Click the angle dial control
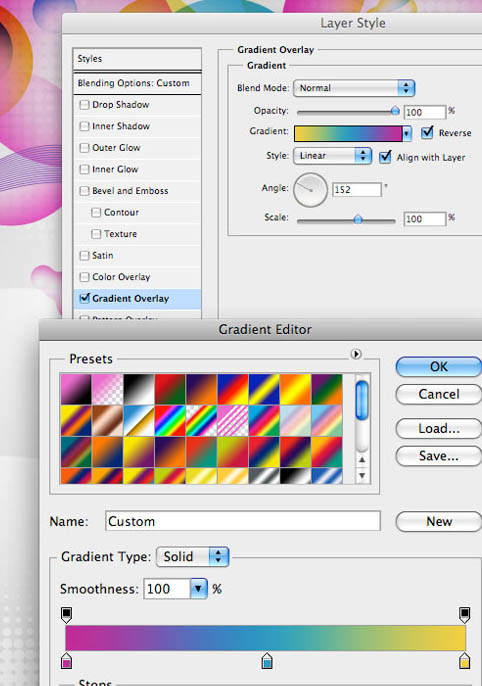Screen dimensions: 482x686 (311, 189)
